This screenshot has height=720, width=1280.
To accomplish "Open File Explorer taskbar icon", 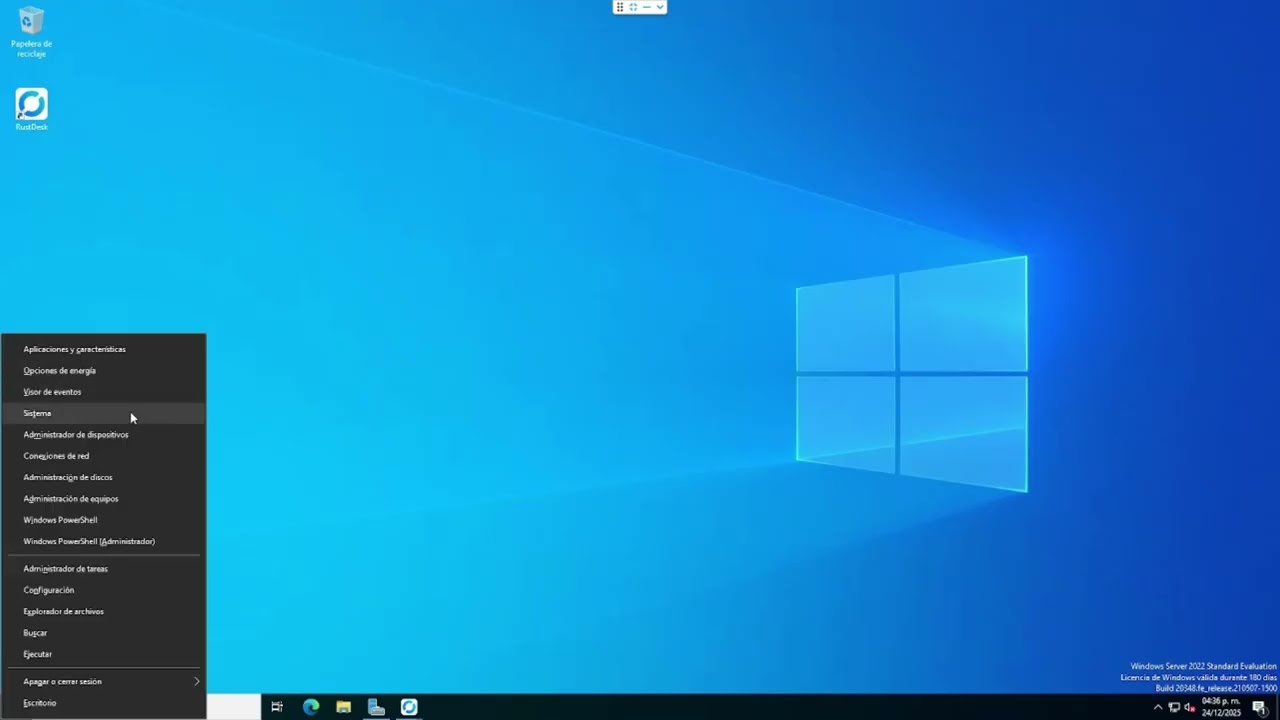I will pyautogui.click(x=343, y=707).
